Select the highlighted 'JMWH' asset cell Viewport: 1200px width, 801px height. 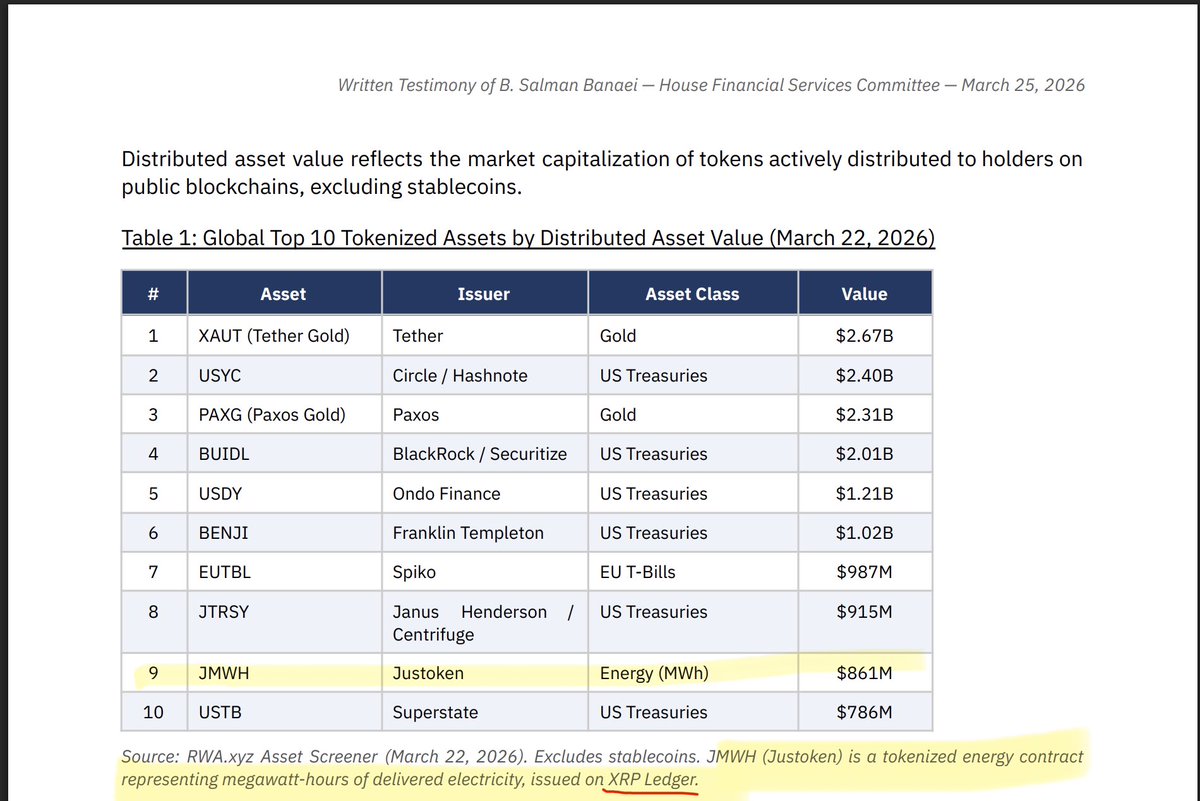[x=283, y=674]
